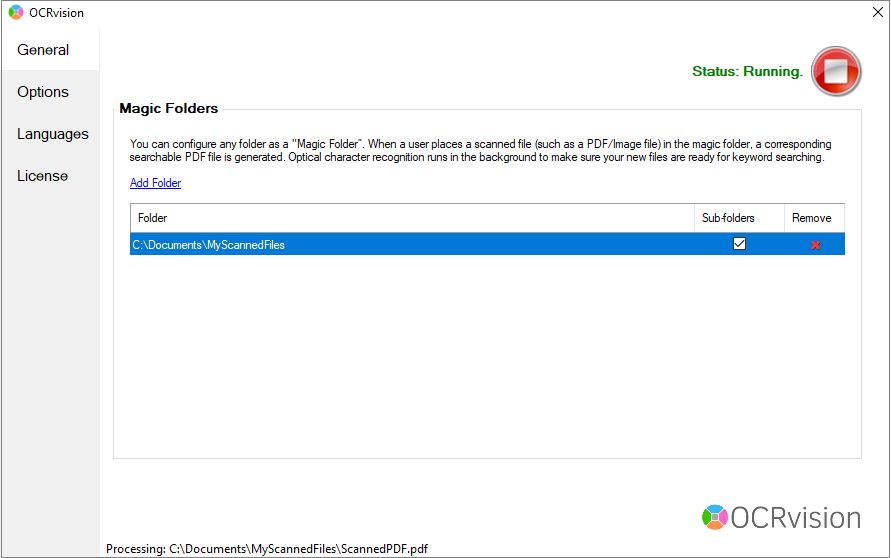Click the OCRvision logo at bottom right
891x558 pixels.
[781, 517]
